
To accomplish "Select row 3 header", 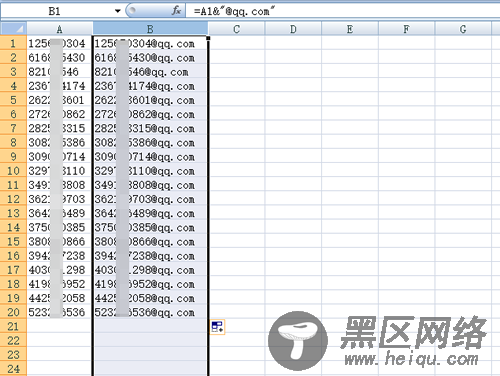I will pyautogui.click(x=13, y=71).
